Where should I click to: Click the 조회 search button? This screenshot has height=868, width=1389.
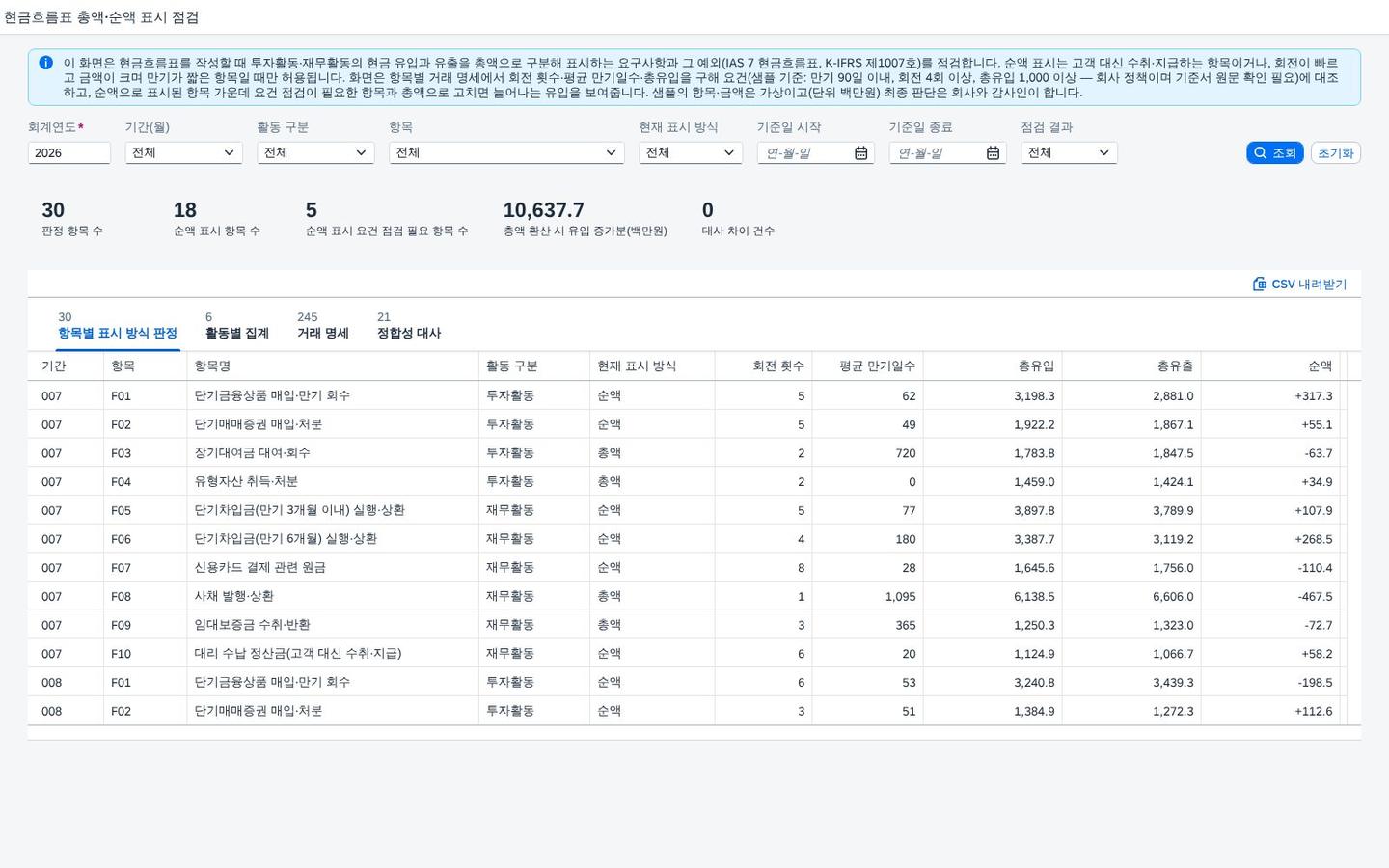point(1274,153)
